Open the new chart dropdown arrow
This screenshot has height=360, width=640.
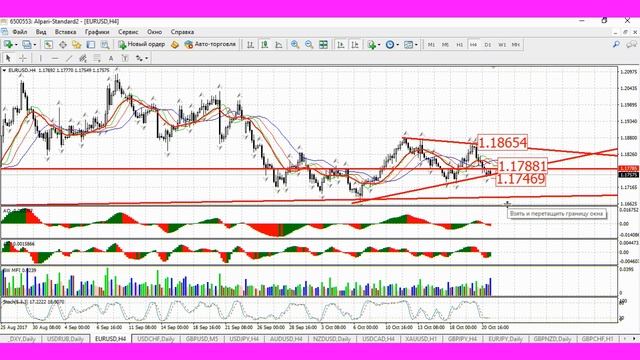pyautogui.click(x=16, y=45)
